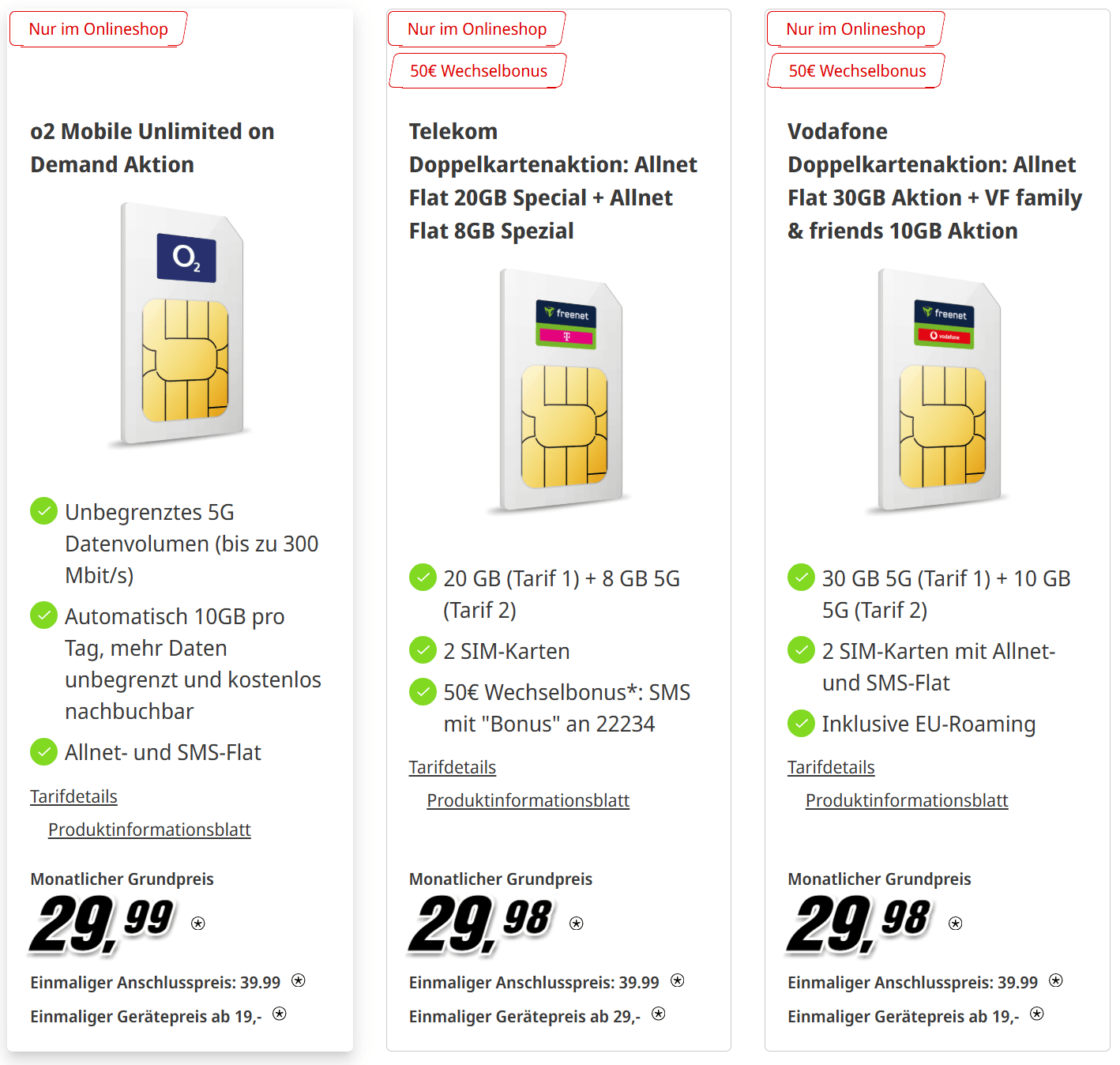Open Tarifdetails for the Telekom Doppelkartenaktion
Image resolution: width=1120 pixels, height=1065 pixels.
(x=453, y=767)
